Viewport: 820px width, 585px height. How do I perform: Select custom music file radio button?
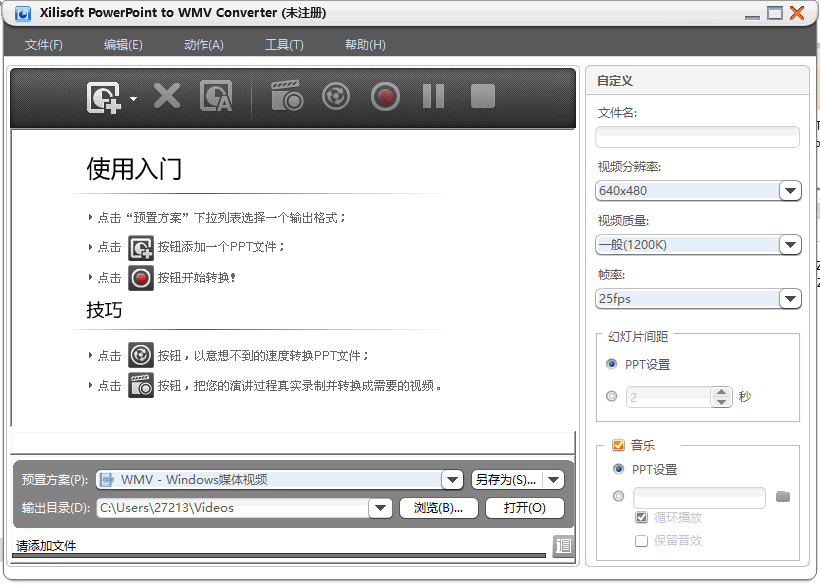pyautogui.click(x=618, y=496)
